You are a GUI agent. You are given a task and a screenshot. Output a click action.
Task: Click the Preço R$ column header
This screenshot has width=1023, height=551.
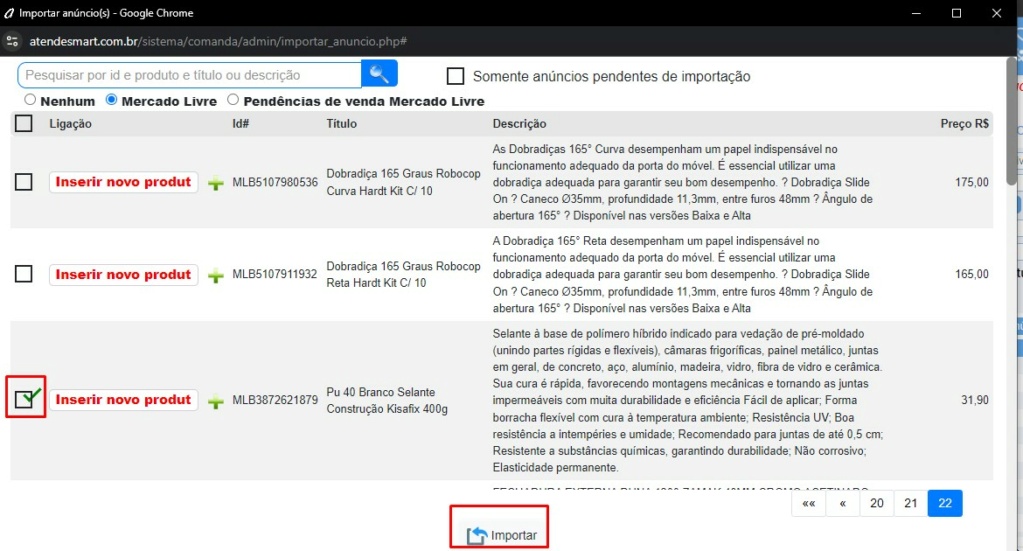click(x=964, y=123)
